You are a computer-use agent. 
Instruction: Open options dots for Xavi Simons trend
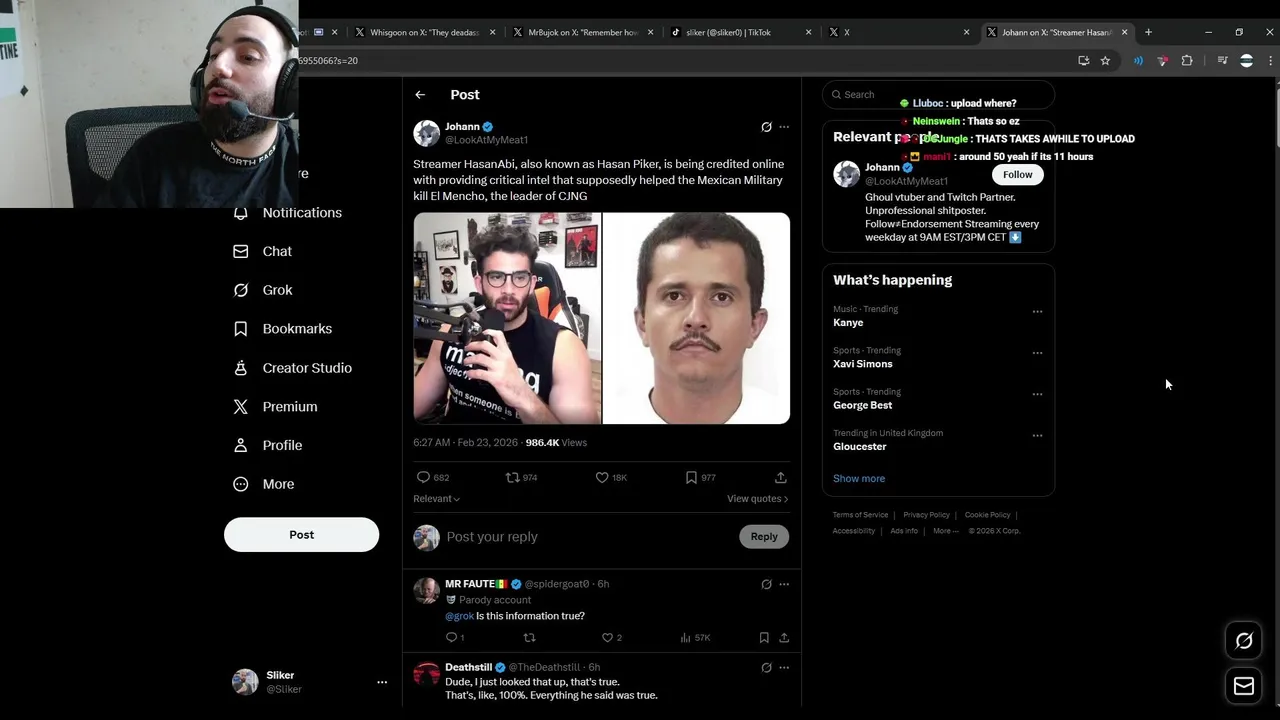tap(1037, 353)
